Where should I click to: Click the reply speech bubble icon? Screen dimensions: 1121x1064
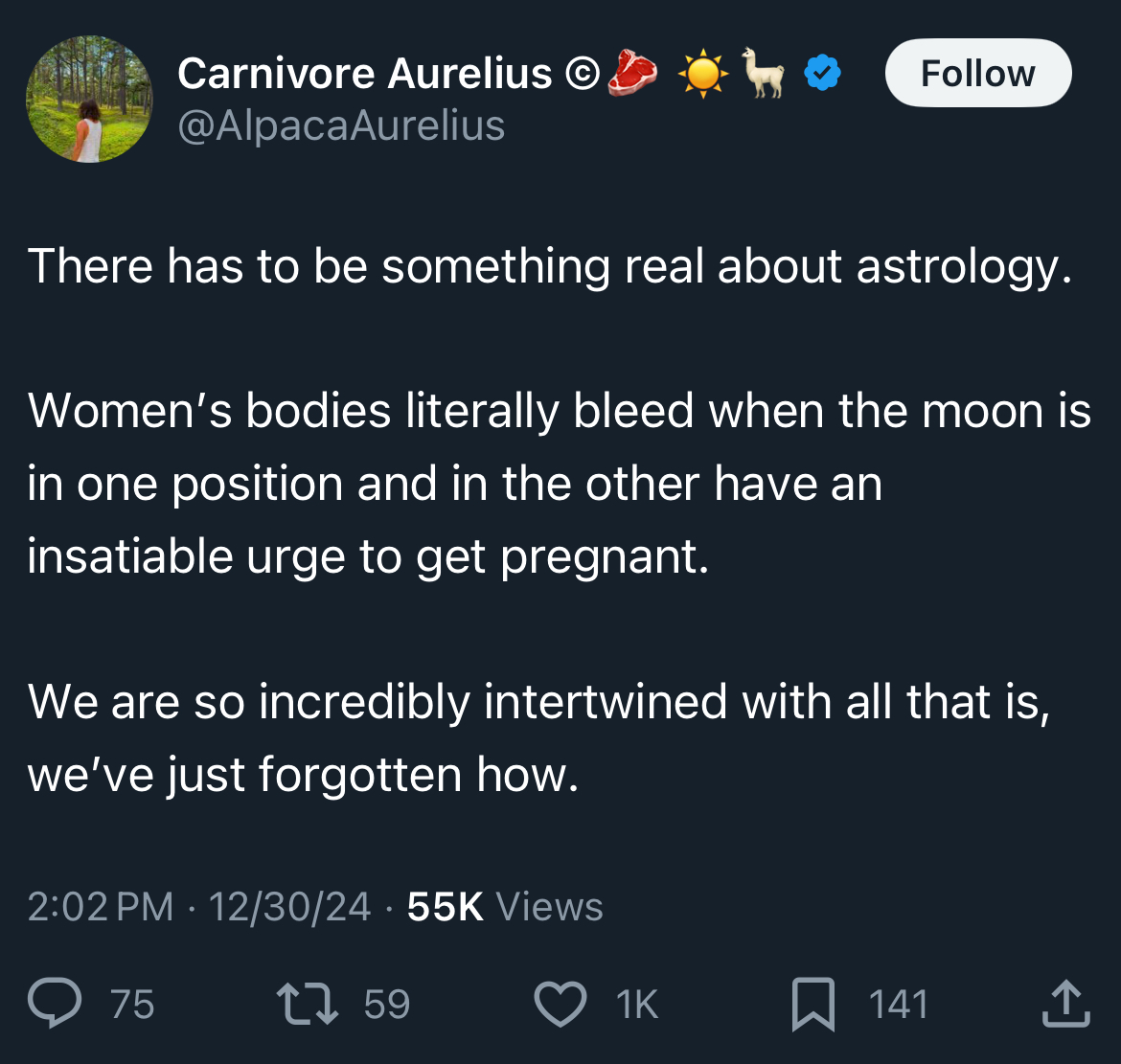point(55,1003)
